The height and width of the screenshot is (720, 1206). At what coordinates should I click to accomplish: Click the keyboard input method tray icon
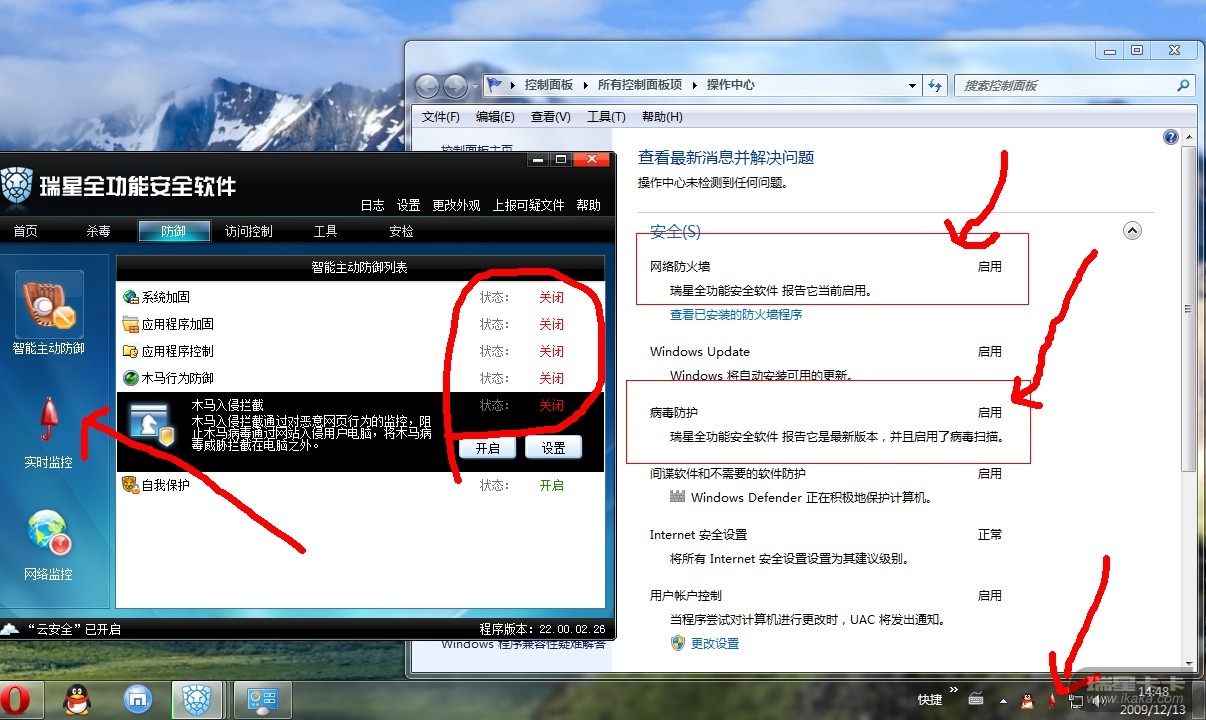975,700
